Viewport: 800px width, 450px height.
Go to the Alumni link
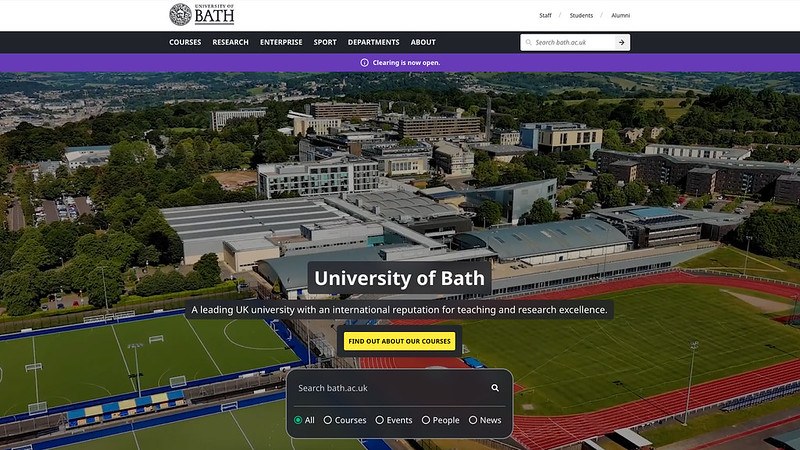620,15
